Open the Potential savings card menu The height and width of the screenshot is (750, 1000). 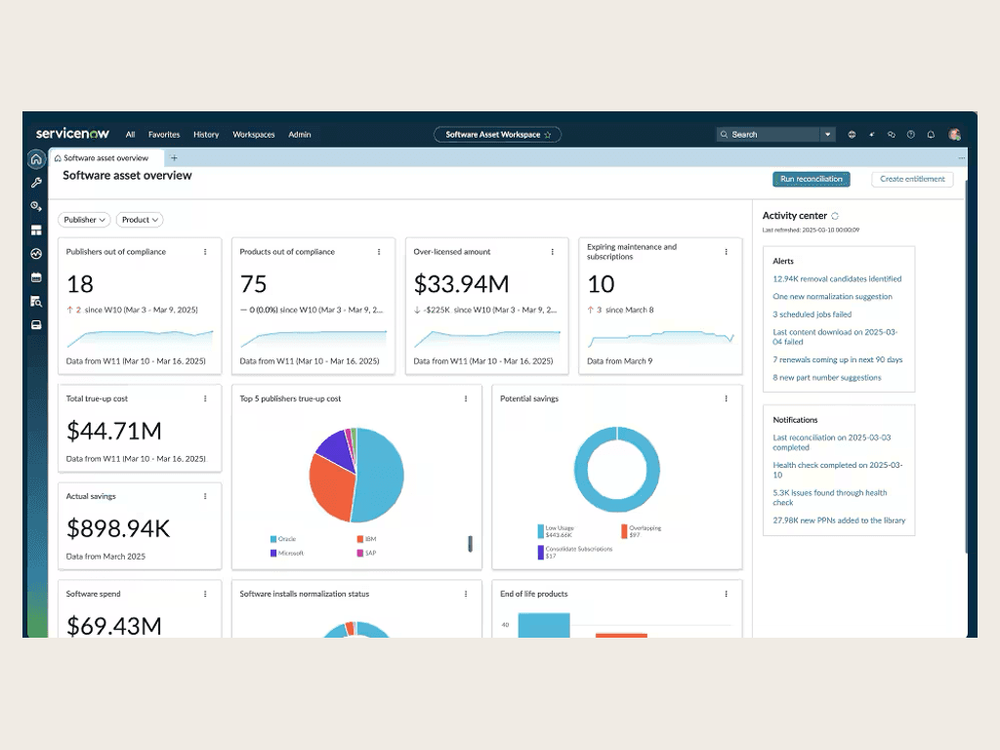click(x=726, y=397)
